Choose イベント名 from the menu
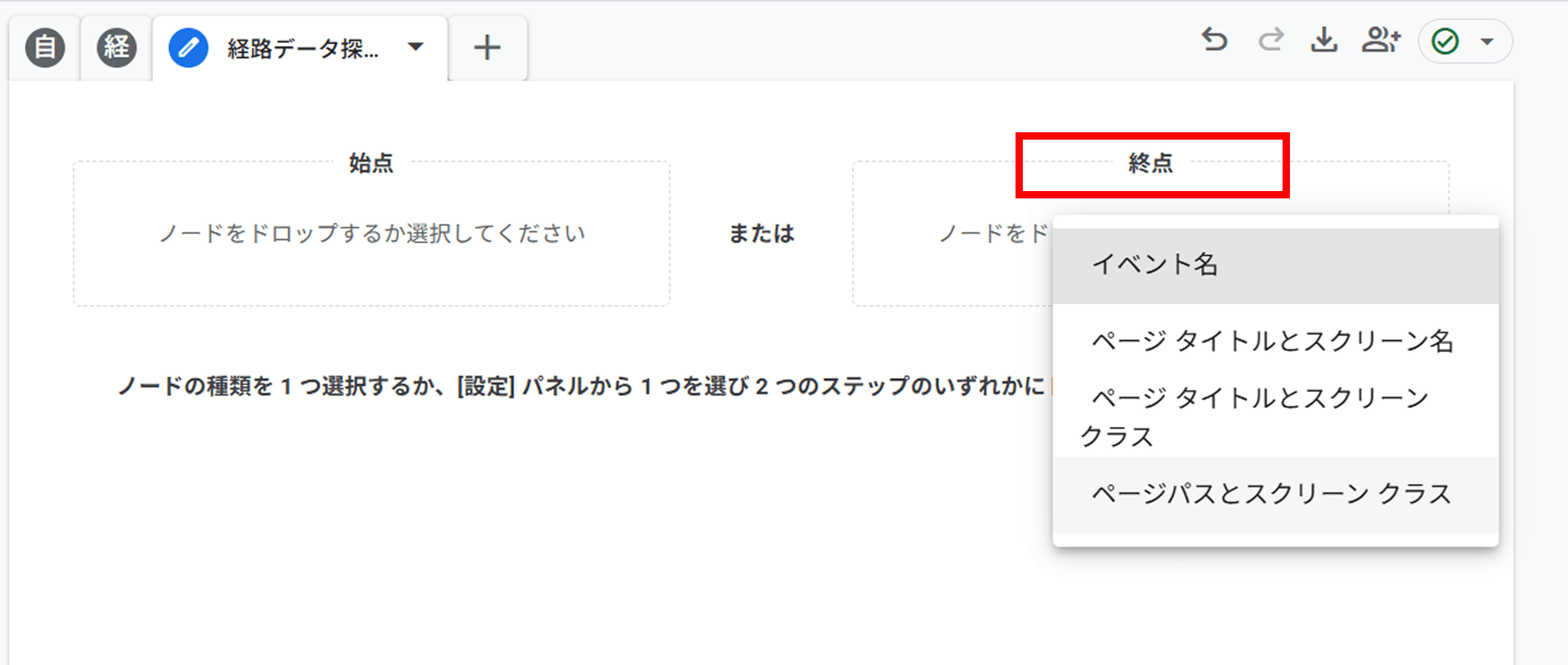The width and height of the screenshot is (1568, 665). point(1275,265)
